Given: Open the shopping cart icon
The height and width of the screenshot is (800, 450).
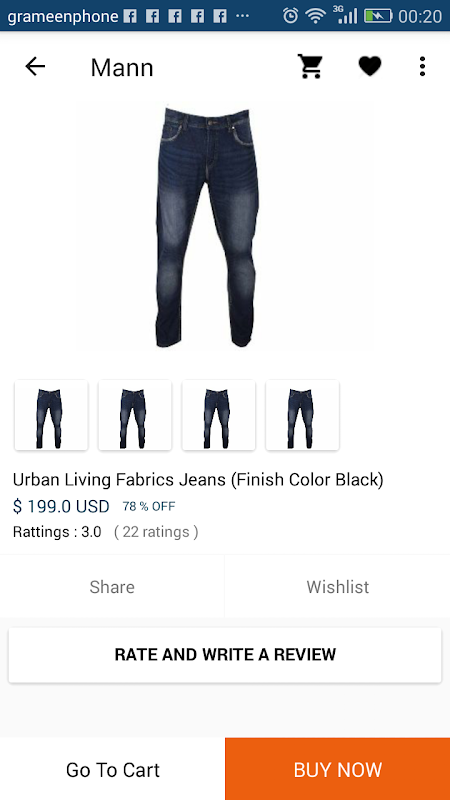Looking at the screenshot, I should pyautogui.click(x=311, y=66).
